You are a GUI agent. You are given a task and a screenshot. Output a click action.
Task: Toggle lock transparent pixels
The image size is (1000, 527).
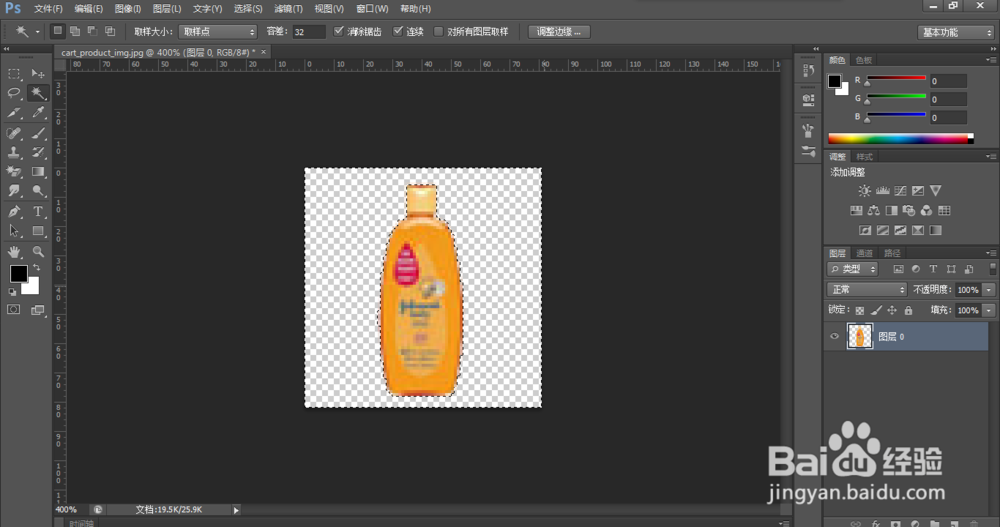pyautogui.click(x=860, y=310)
